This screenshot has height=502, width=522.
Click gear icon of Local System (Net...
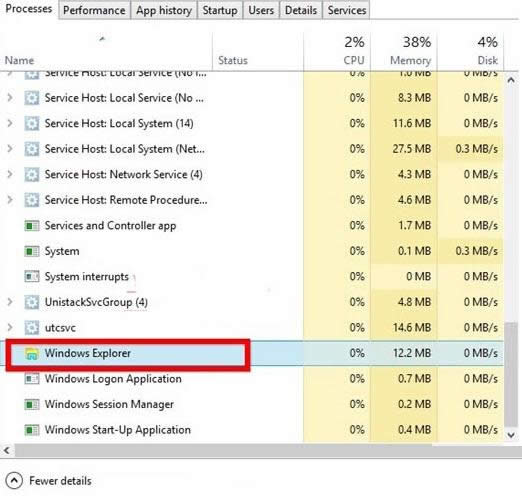click(x=32, y=149)
